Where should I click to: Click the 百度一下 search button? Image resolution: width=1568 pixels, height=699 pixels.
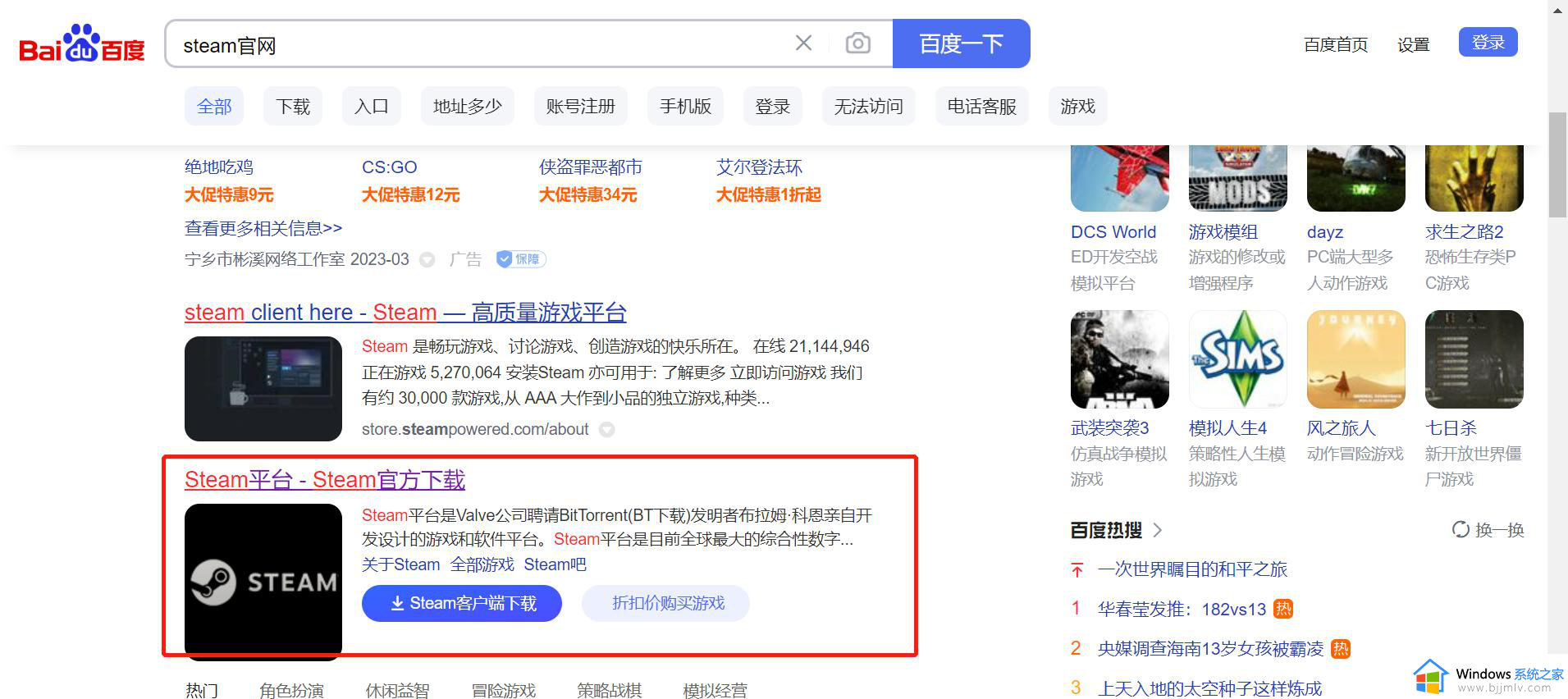(x=961, y=43)
